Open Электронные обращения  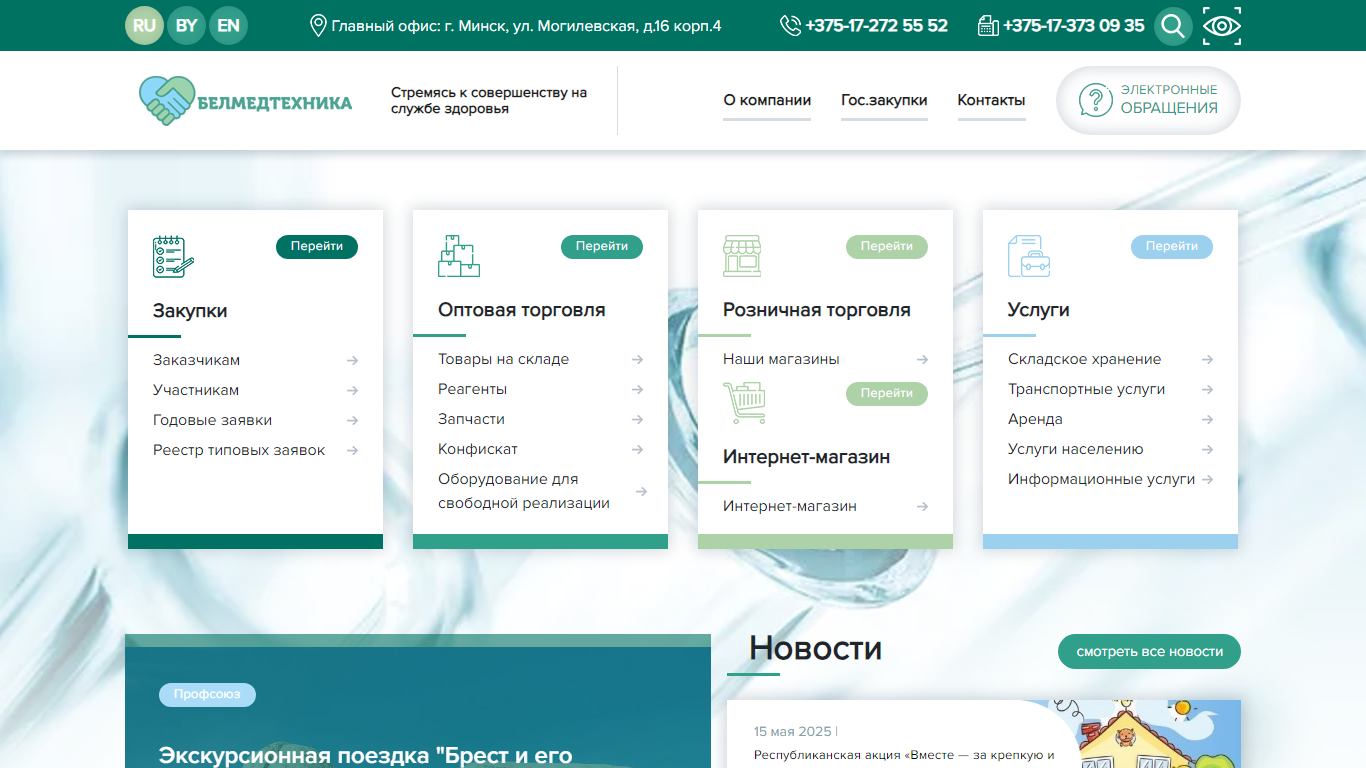[1148, 100]
